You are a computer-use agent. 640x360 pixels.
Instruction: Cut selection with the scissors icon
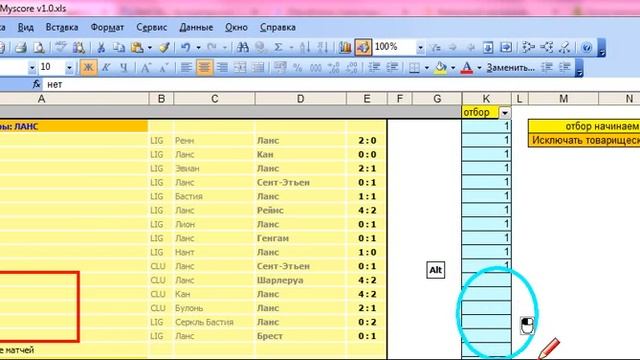pyautogui.click(x=101, y=48)
